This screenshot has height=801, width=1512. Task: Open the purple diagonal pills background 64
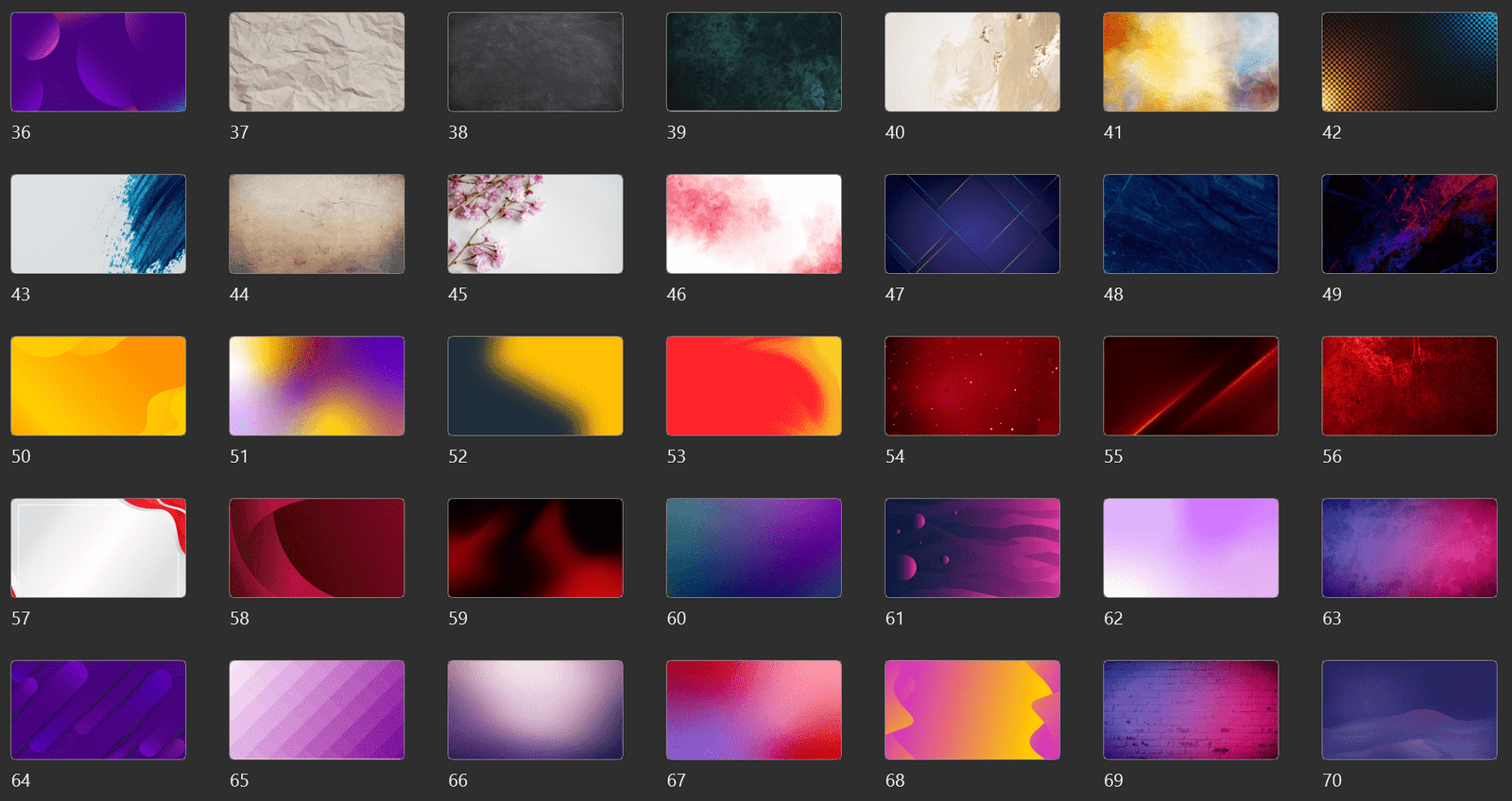pyautogui.click(x=98, y=710)
